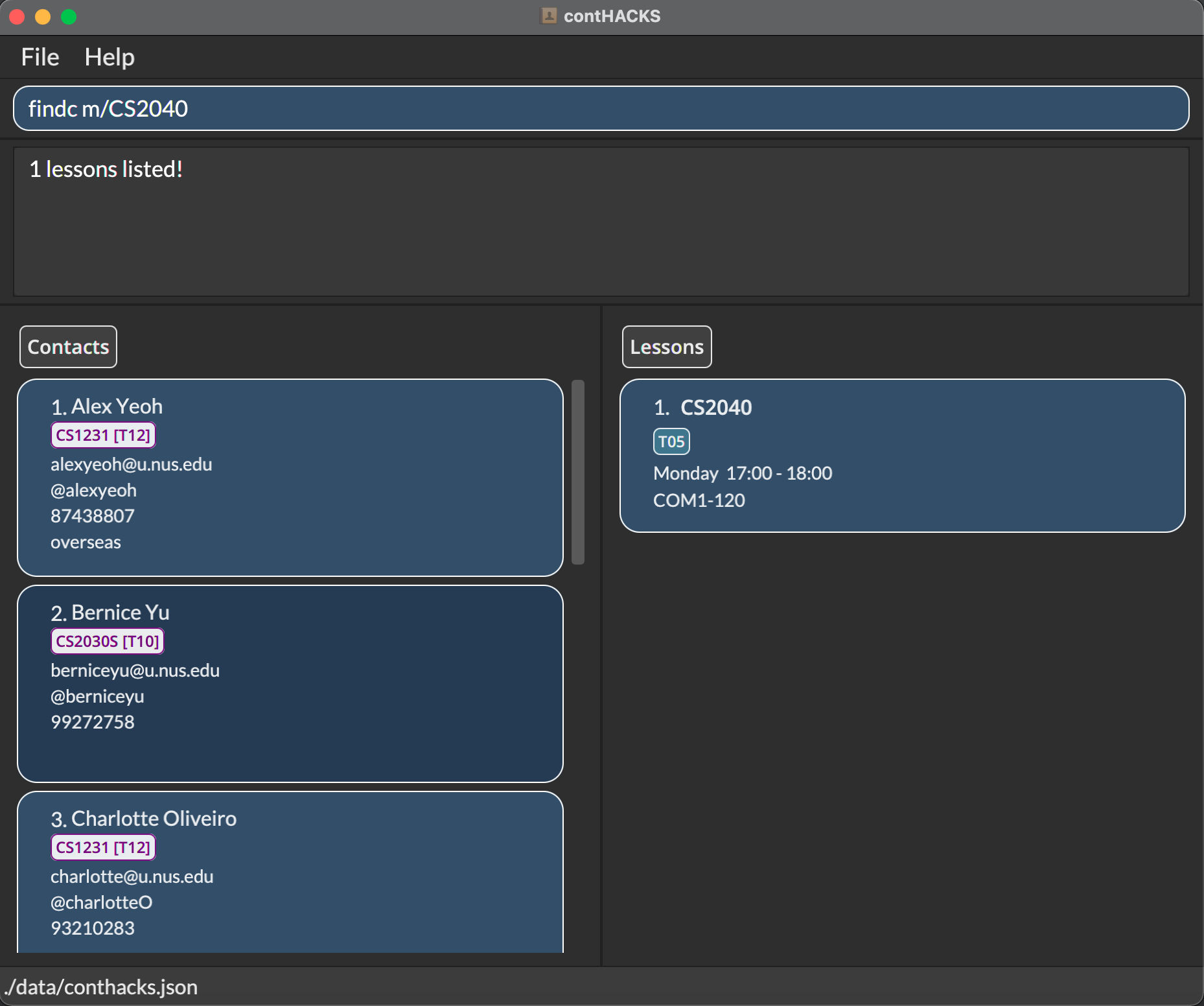The width and height of the screenshot is (1204, 1006).
Task: Click the command input field
Action: pyautogui.click(x=601, y=108)
